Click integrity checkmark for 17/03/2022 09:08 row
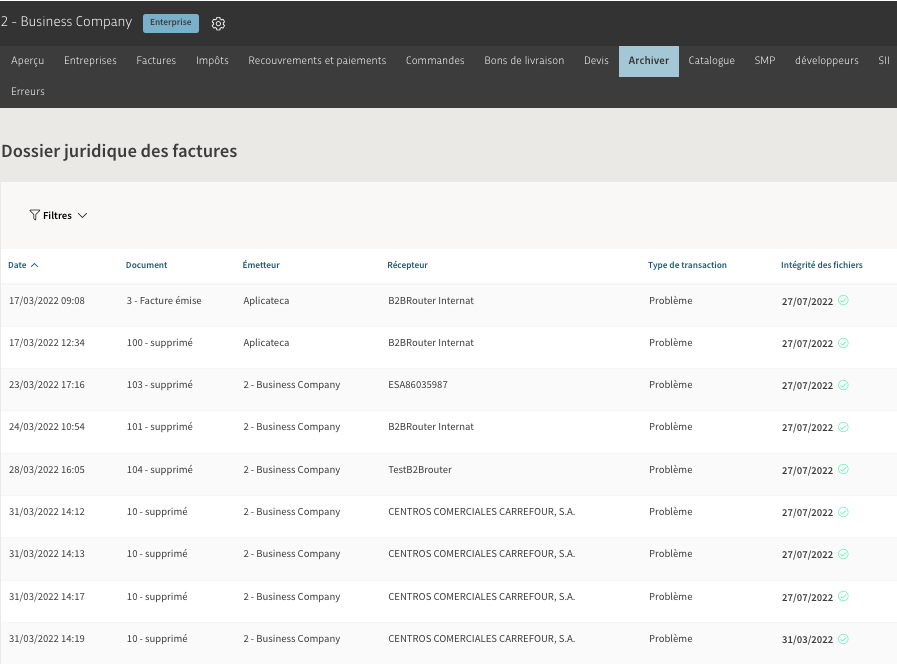897x664 pixels. point(843,300)
